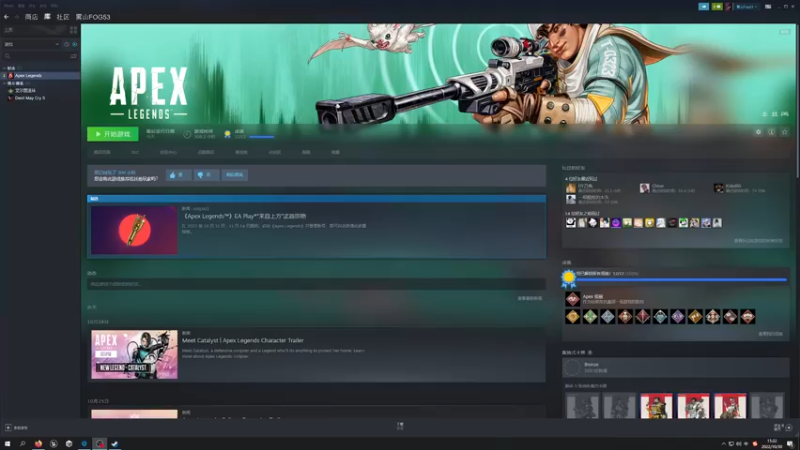This screenshot has width=800, height=450.
Task: Select the game listed above Devil May Cry 5
Action: [x=24, y=90]
